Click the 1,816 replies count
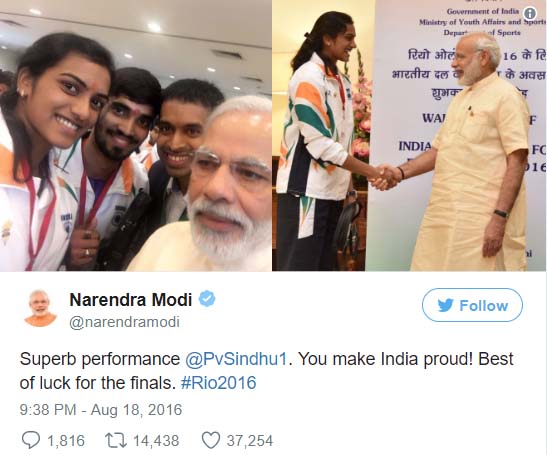The height and width of the screenshot is (455, 547). [66, 440]
